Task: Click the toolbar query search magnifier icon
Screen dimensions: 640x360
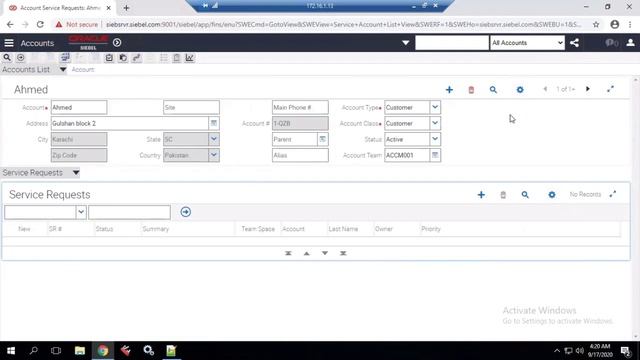Action: pyautogui.click(x=7, y=58)
